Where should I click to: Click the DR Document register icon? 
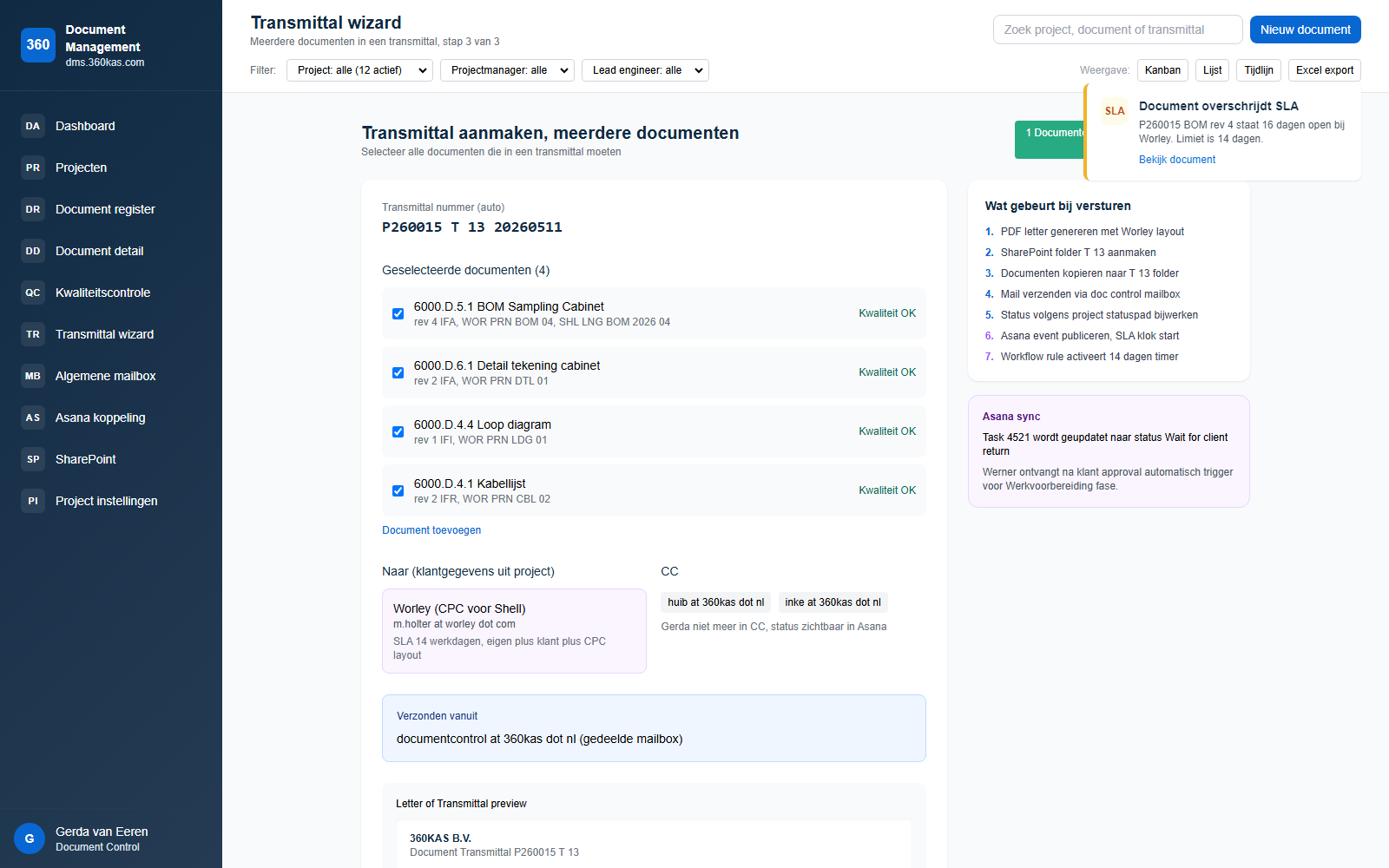click(x=33, y=209)
